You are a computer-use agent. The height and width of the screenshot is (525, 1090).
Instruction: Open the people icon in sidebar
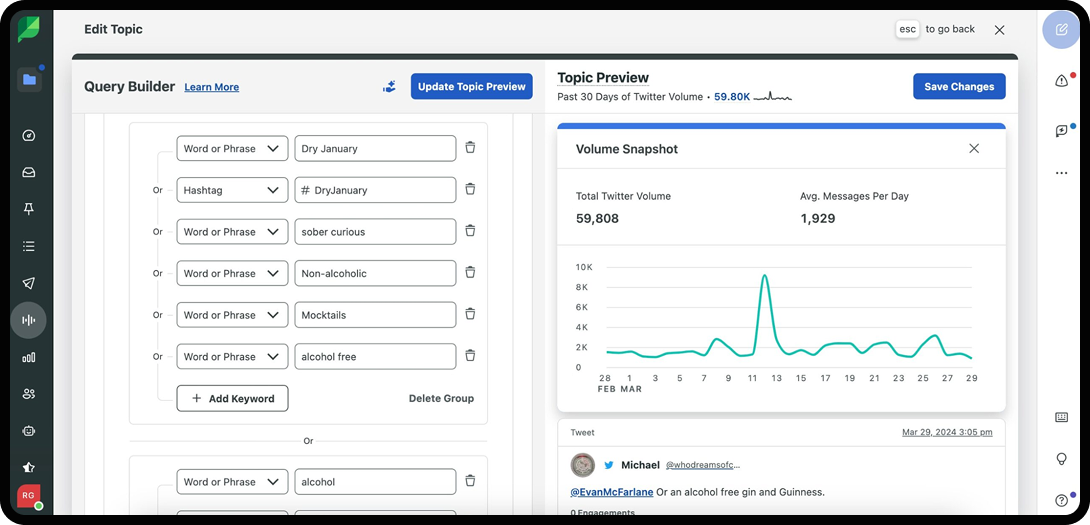click(x=29, y=394)
